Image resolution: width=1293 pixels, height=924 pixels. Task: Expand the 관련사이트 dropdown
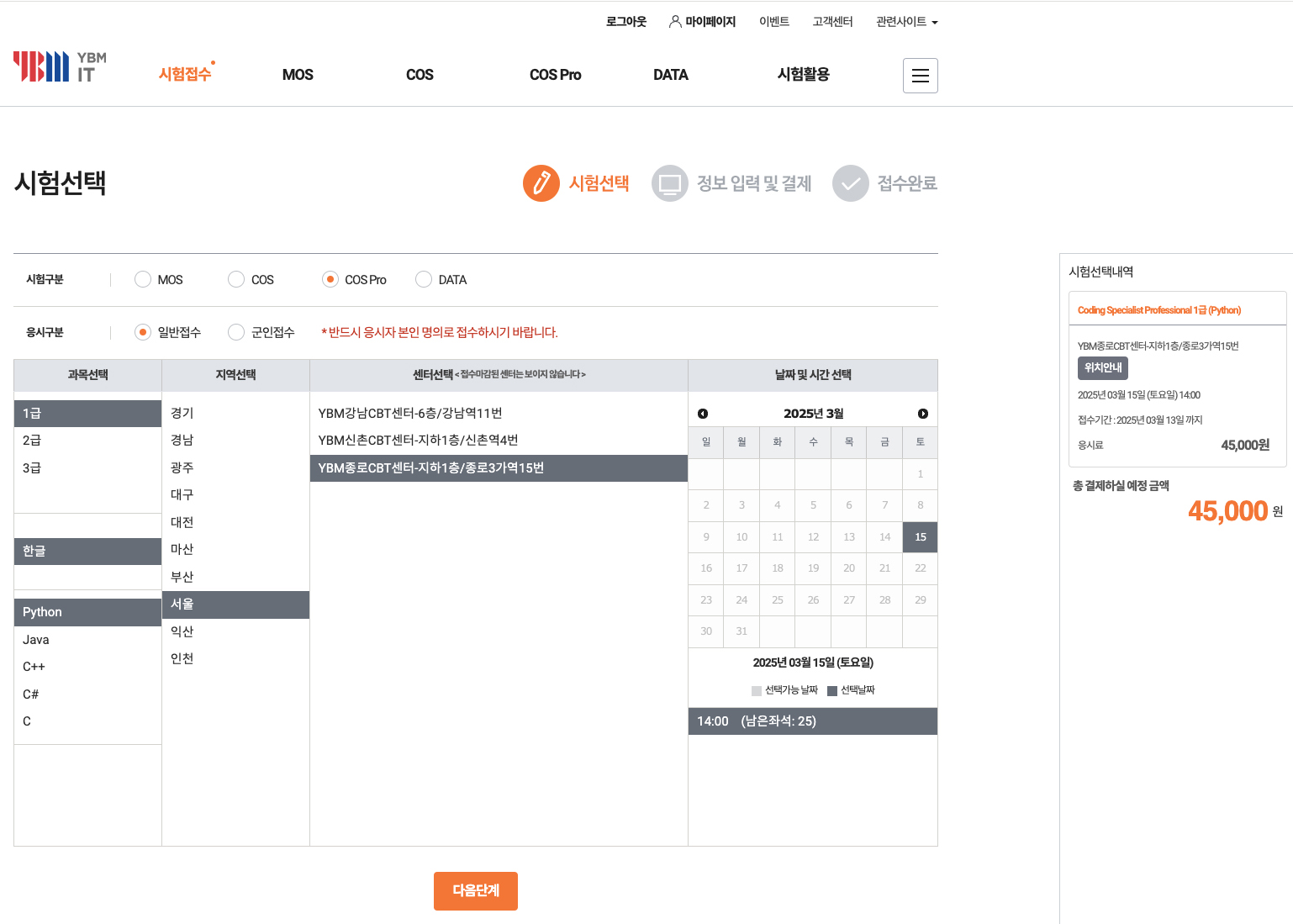click(x=906, y=22)
